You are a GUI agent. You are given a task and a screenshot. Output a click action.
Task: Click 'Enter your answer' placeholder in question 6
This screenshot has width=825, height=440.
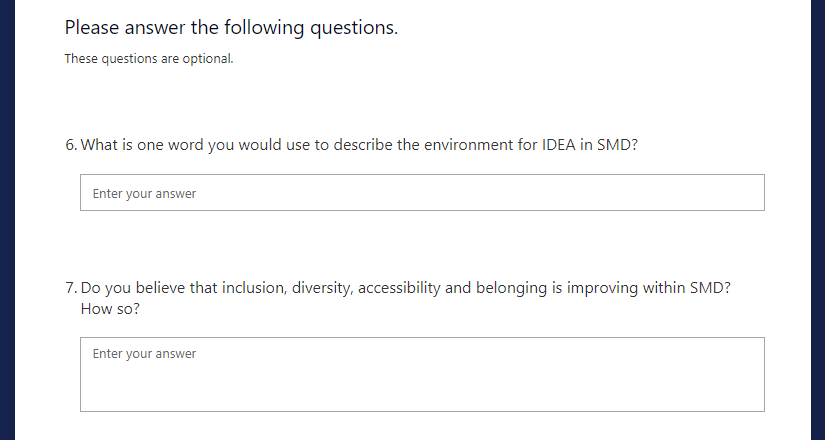tap(144, 194)
